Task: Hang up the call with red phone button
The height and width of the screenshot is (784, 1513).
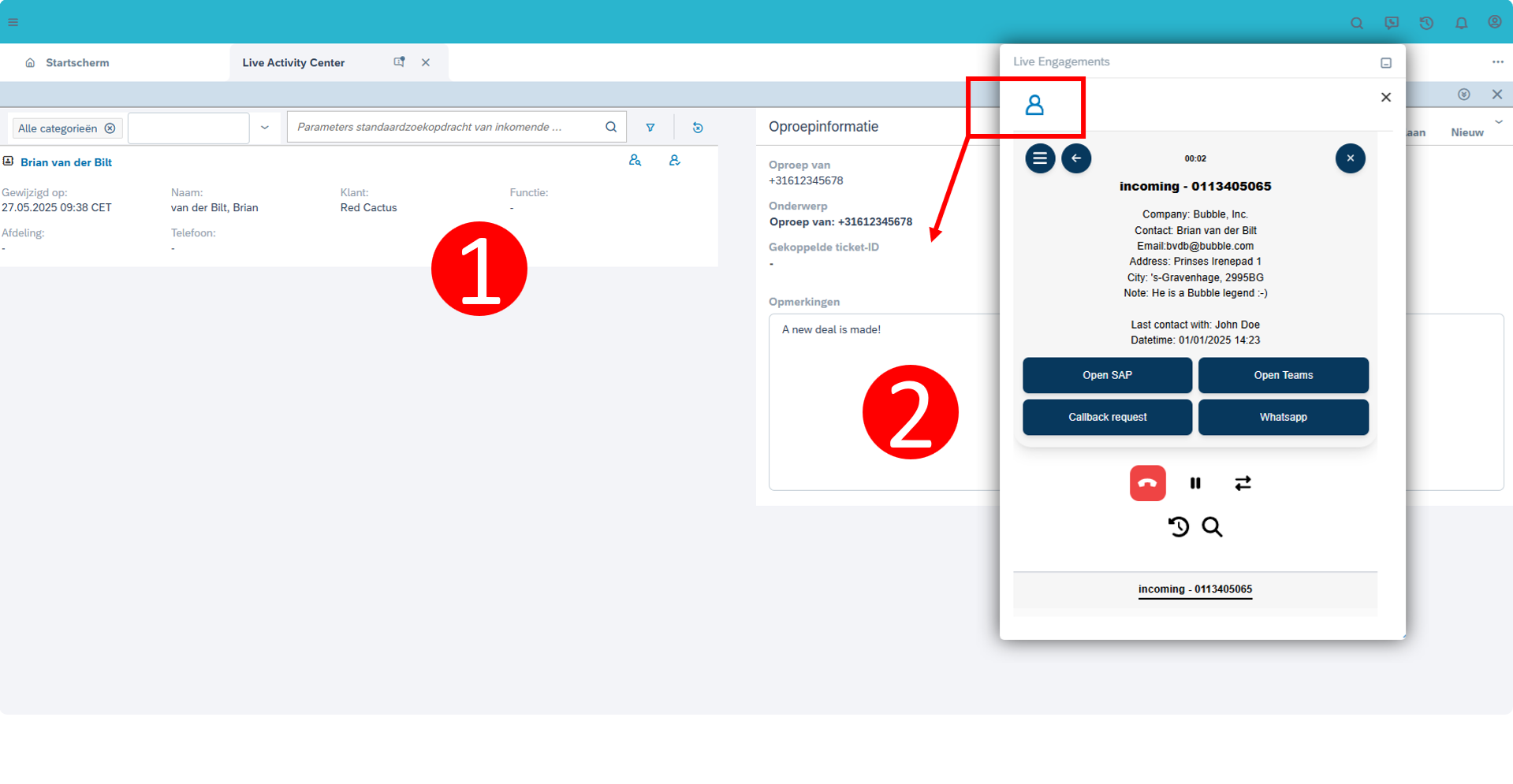Action: (x=1147, y=483)
